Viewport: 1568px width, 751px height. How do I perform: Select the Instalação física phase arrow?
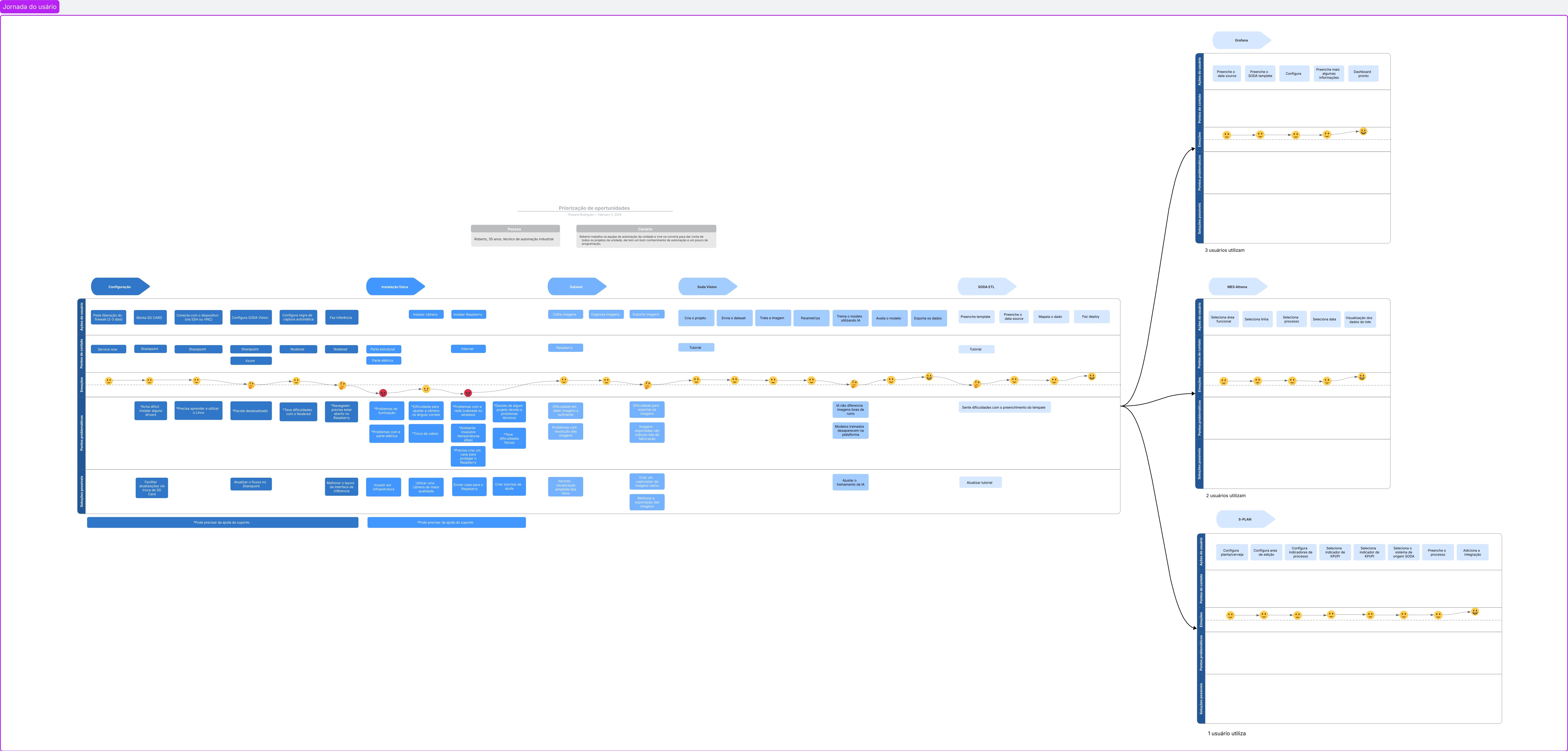pyautogui.click(x=394, y=287)
